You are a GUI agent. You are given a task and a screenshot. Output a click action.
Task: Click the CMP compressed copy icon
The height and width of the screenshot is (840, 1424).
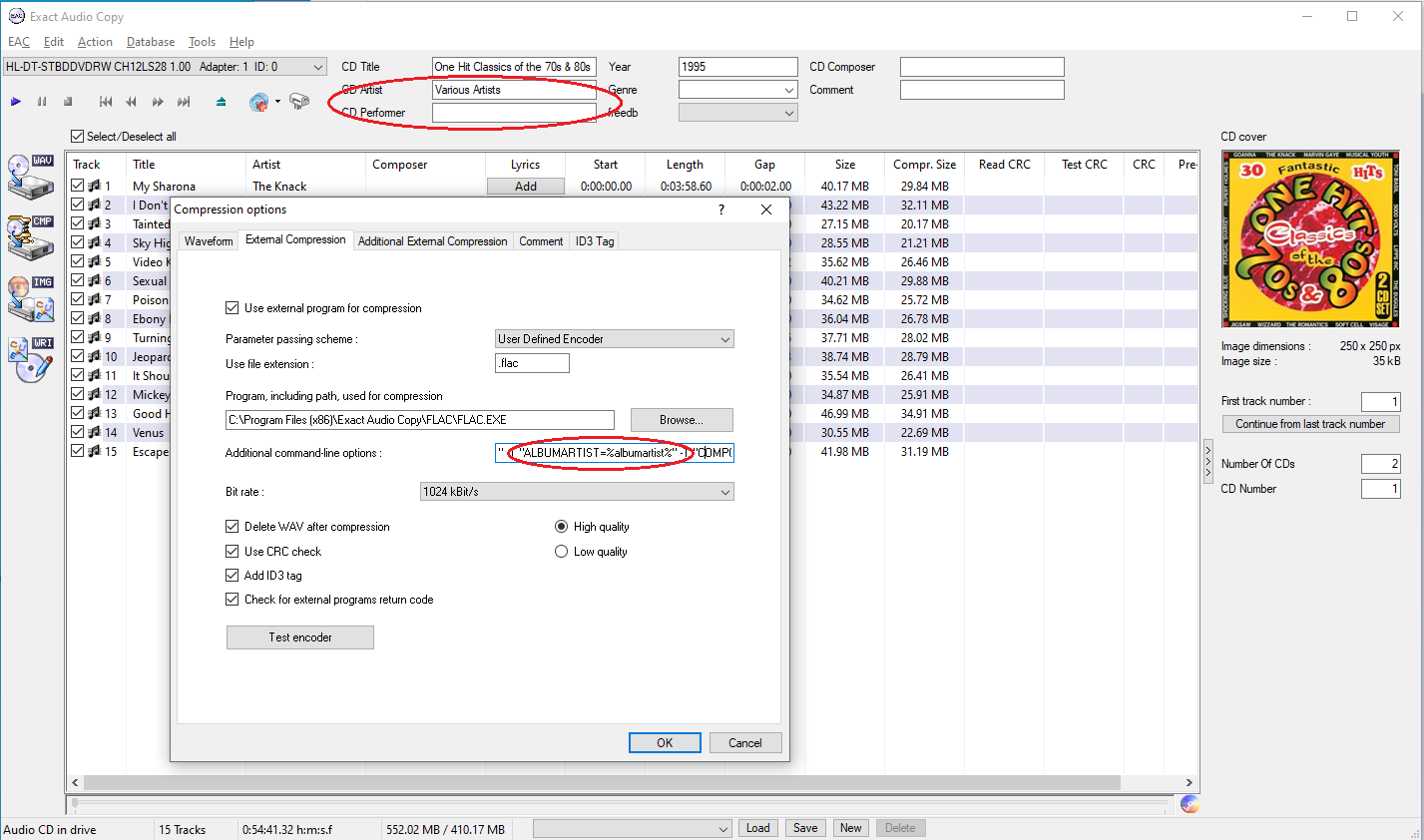coord(31,238)
